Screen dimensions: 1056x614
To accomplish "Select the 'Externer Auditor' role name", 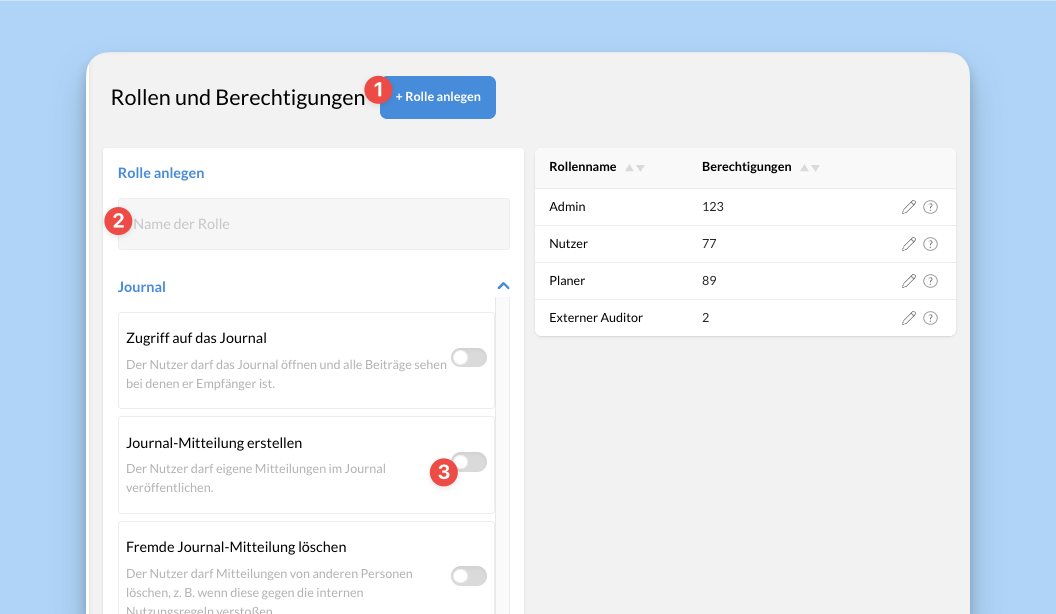I will point(596,318).
